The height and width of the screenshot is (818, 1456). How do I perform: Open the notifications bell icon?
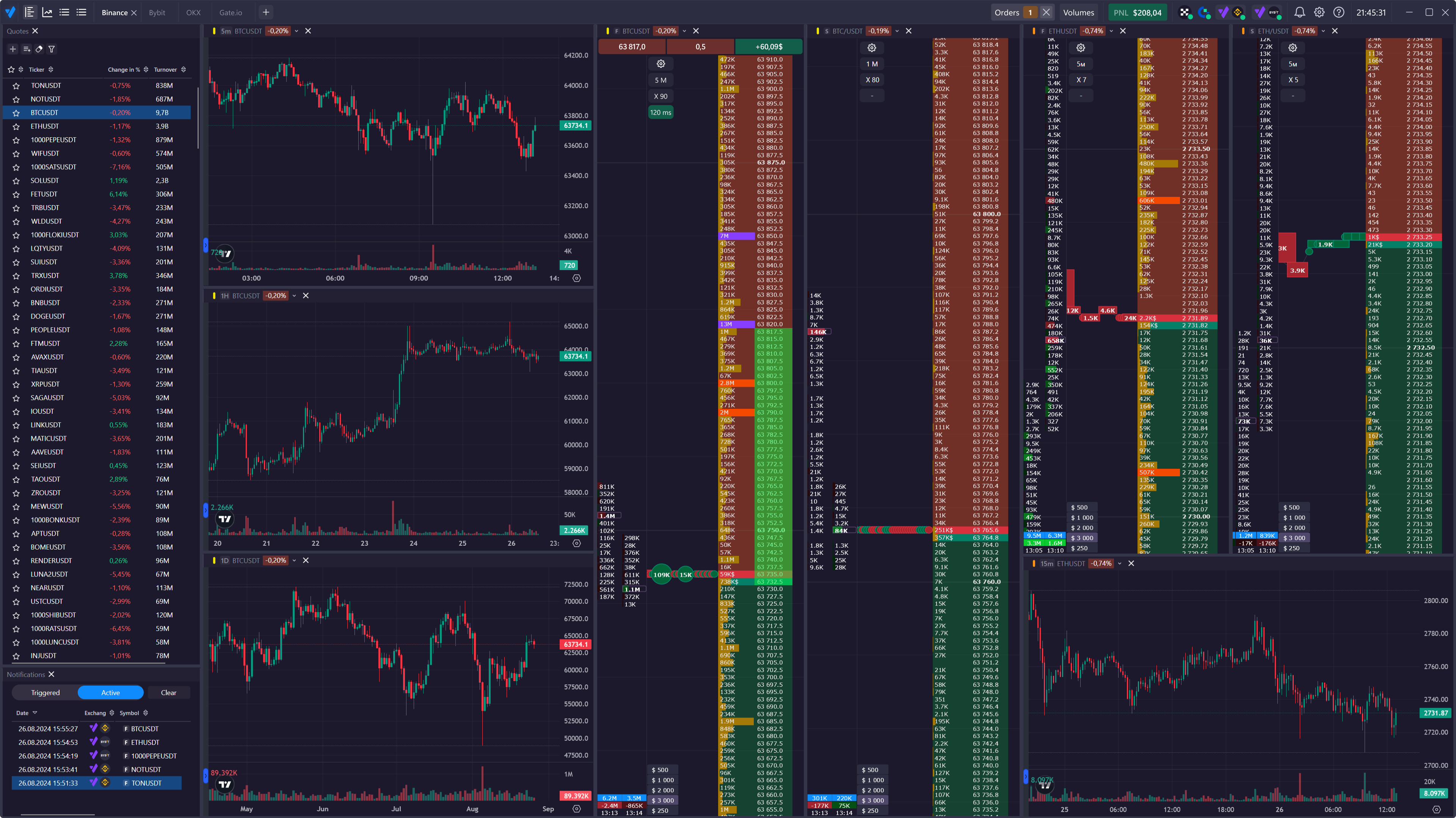(1299, 12)
